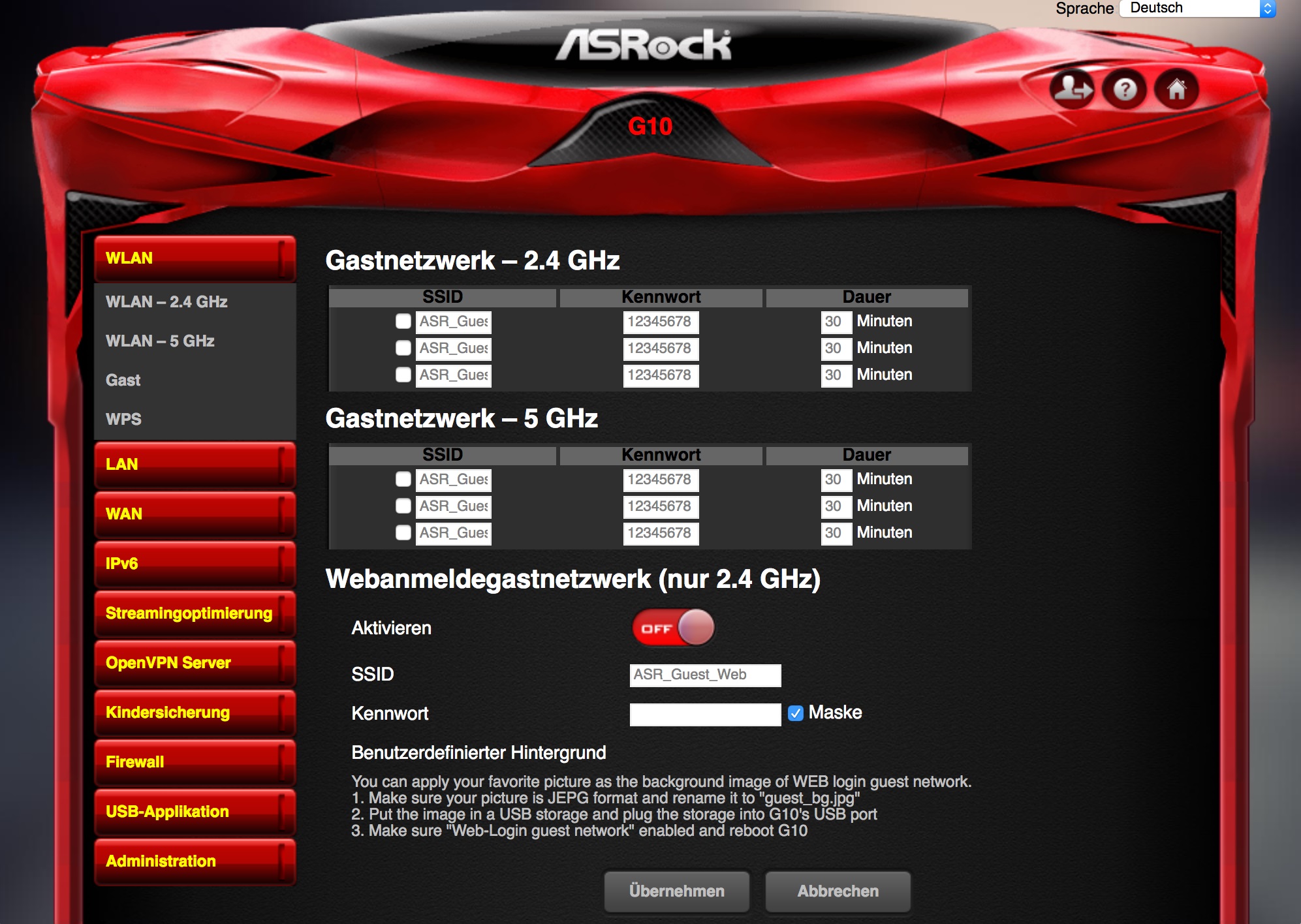The height and width of the screenshot is (924, 1301).
Task: Open the Firewall menu section
Action: [x=195, y=762]
